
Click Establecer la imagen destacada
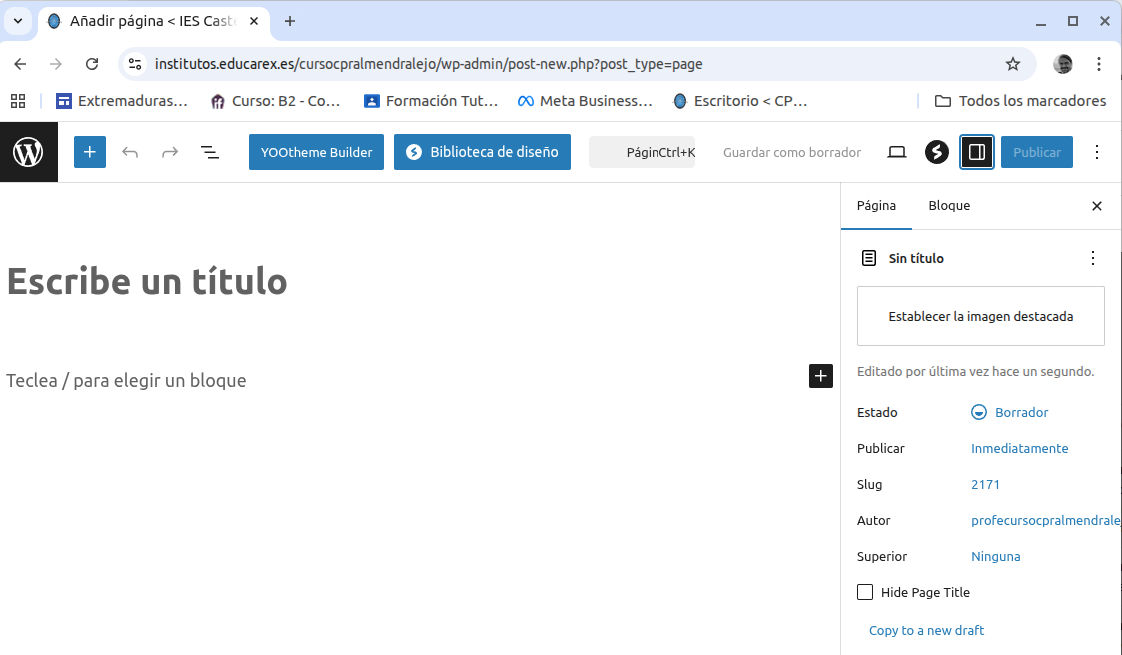click(980, 316)
